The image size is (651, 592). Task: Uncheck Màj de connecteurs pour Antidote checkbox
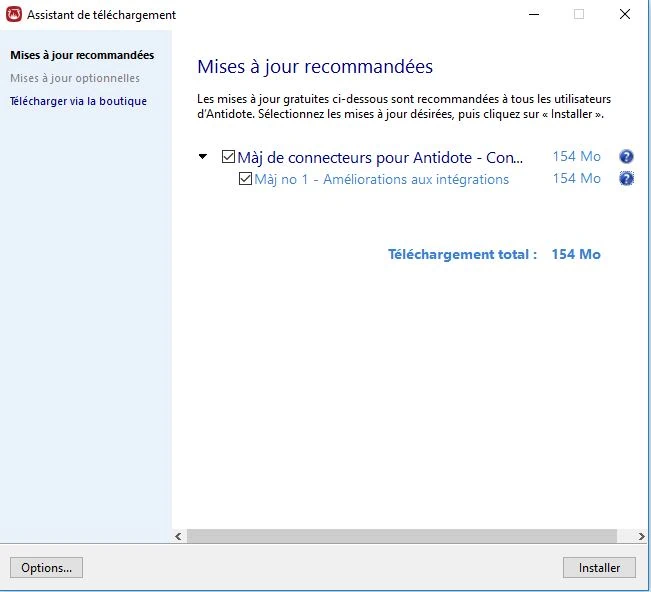coord(228,157)
